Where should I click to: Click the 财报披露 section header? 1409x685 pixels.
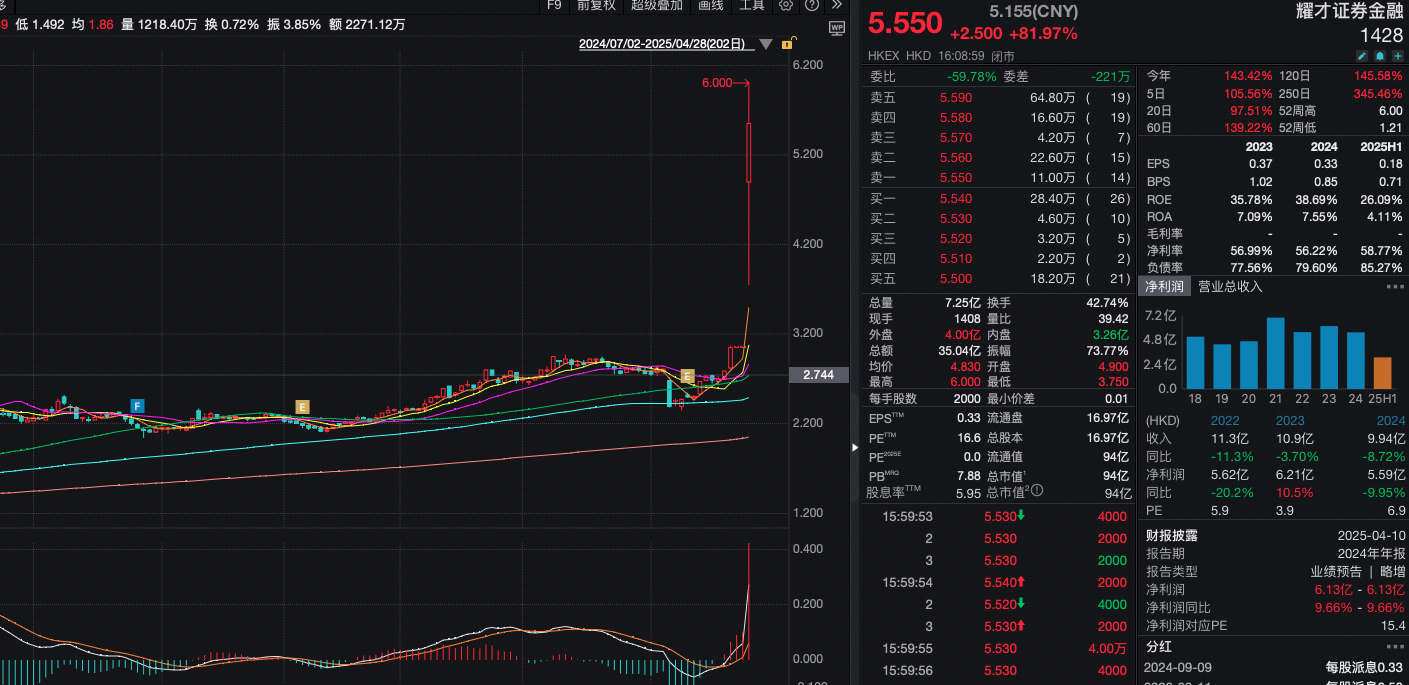1172,536
